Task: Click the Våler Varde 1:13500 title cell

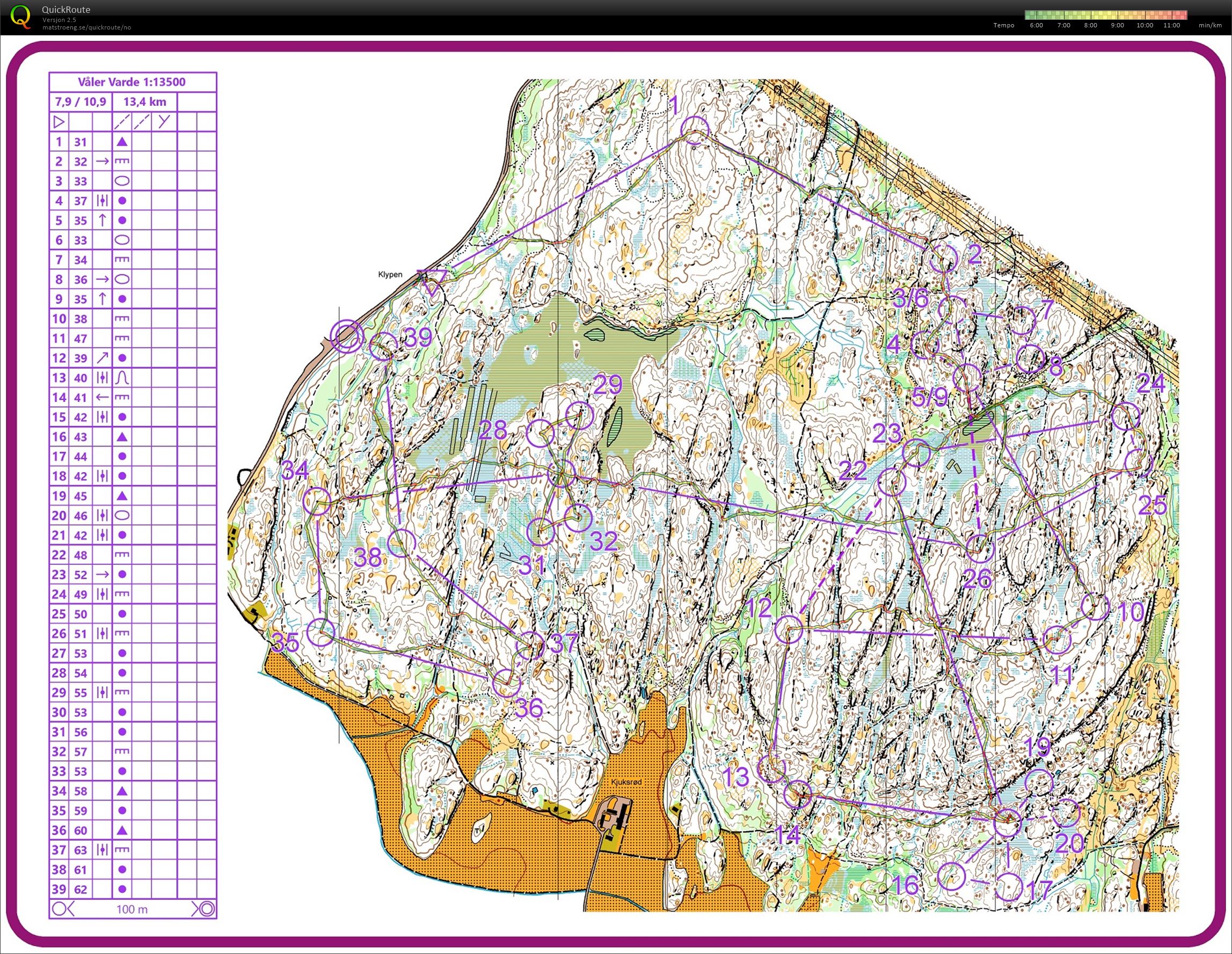Action: click(132, 82)
